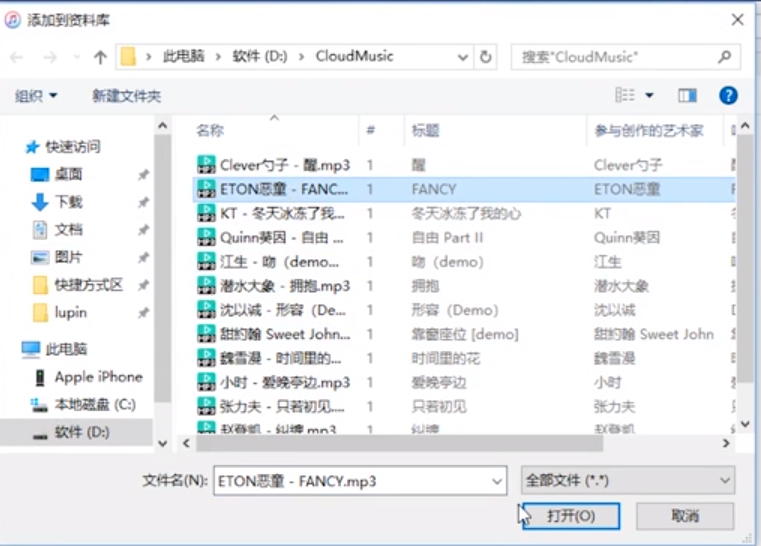Select file 甜约翰 Sweet John
Image resolution: width=761 pixels, height=546 pixels.
click(x=285, y=334)
